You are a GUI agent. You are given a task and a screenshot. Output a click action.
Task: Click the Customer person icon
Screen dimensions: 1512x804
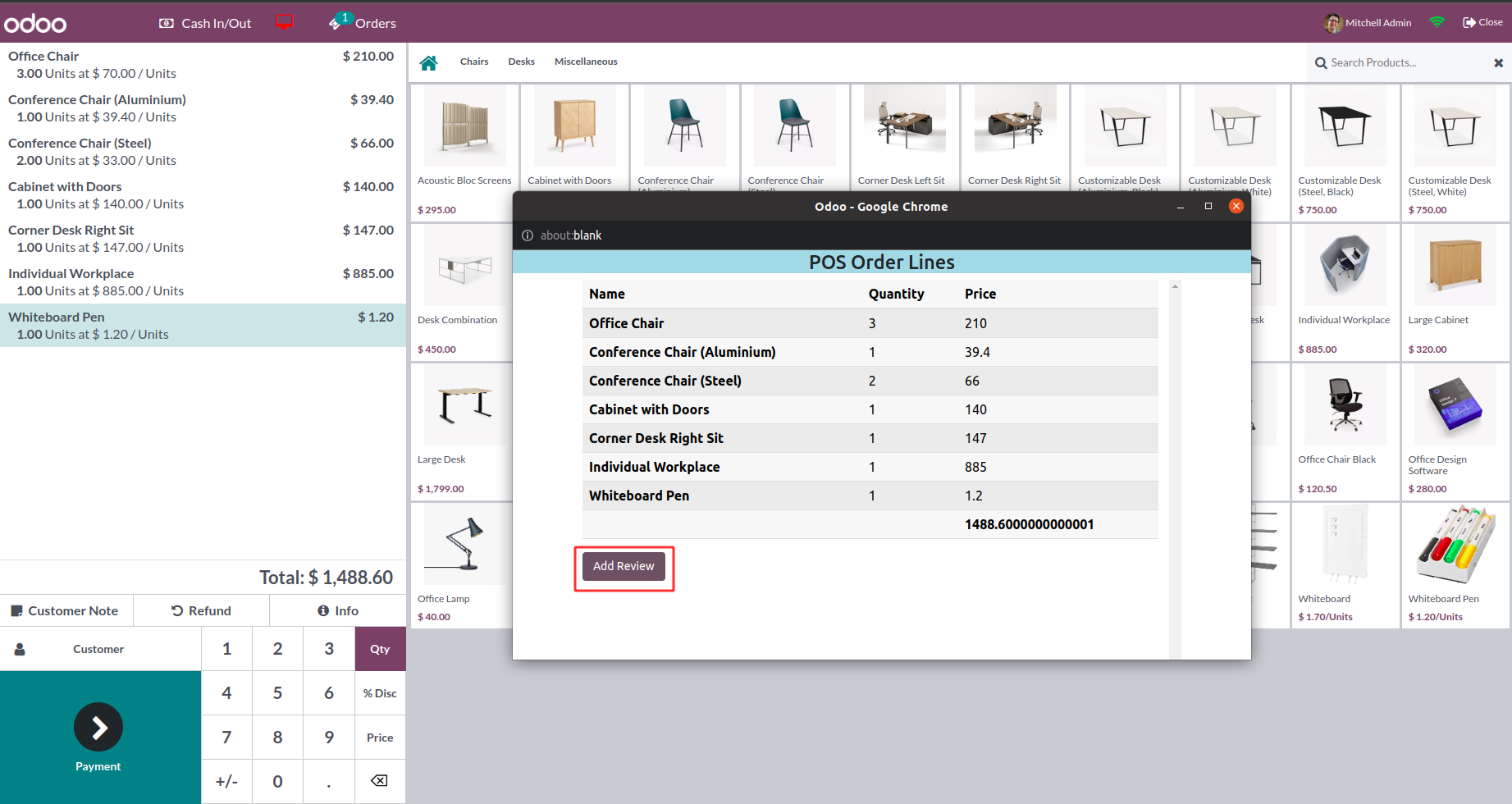pos(20,649)
